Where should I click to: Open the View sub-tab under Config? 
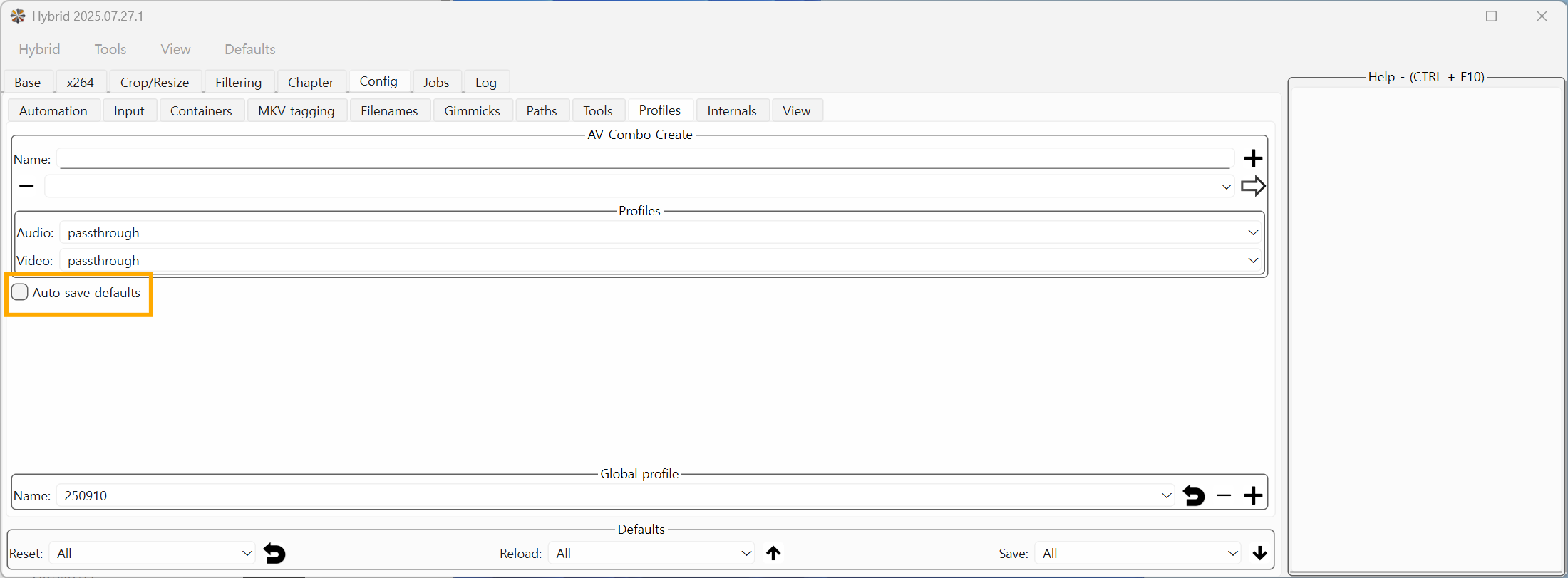(797, 110)
